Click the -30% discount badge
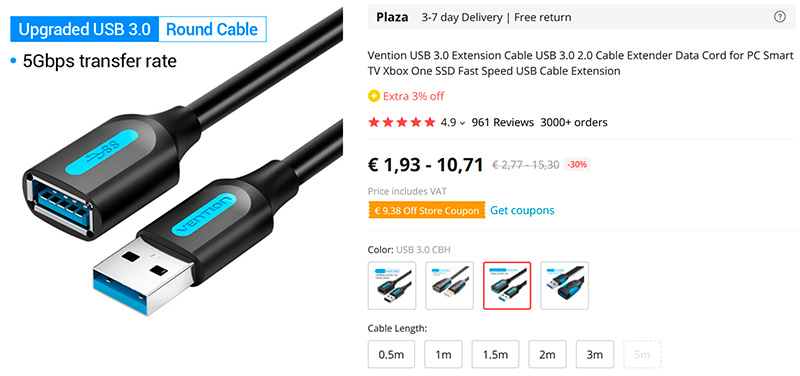 pos(577,165)
